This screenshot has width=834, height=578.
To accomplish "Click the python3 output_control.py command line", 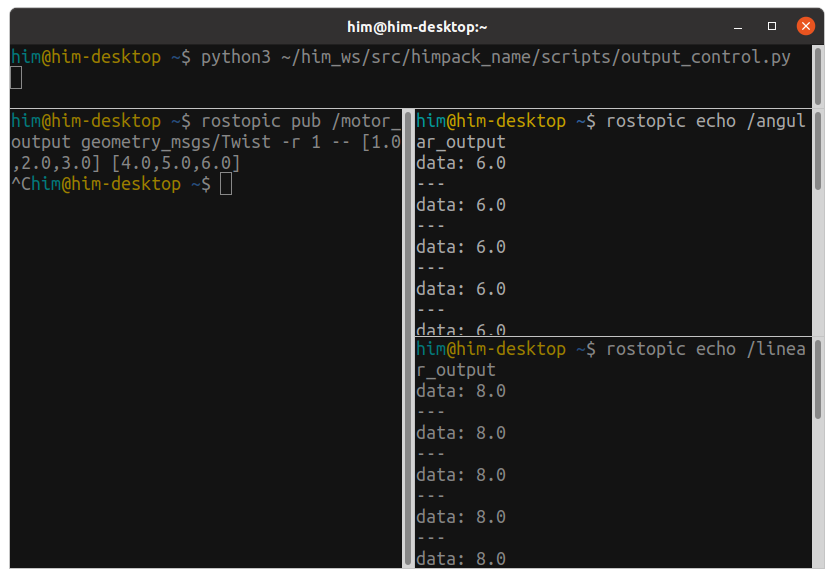I will [401, 57].
